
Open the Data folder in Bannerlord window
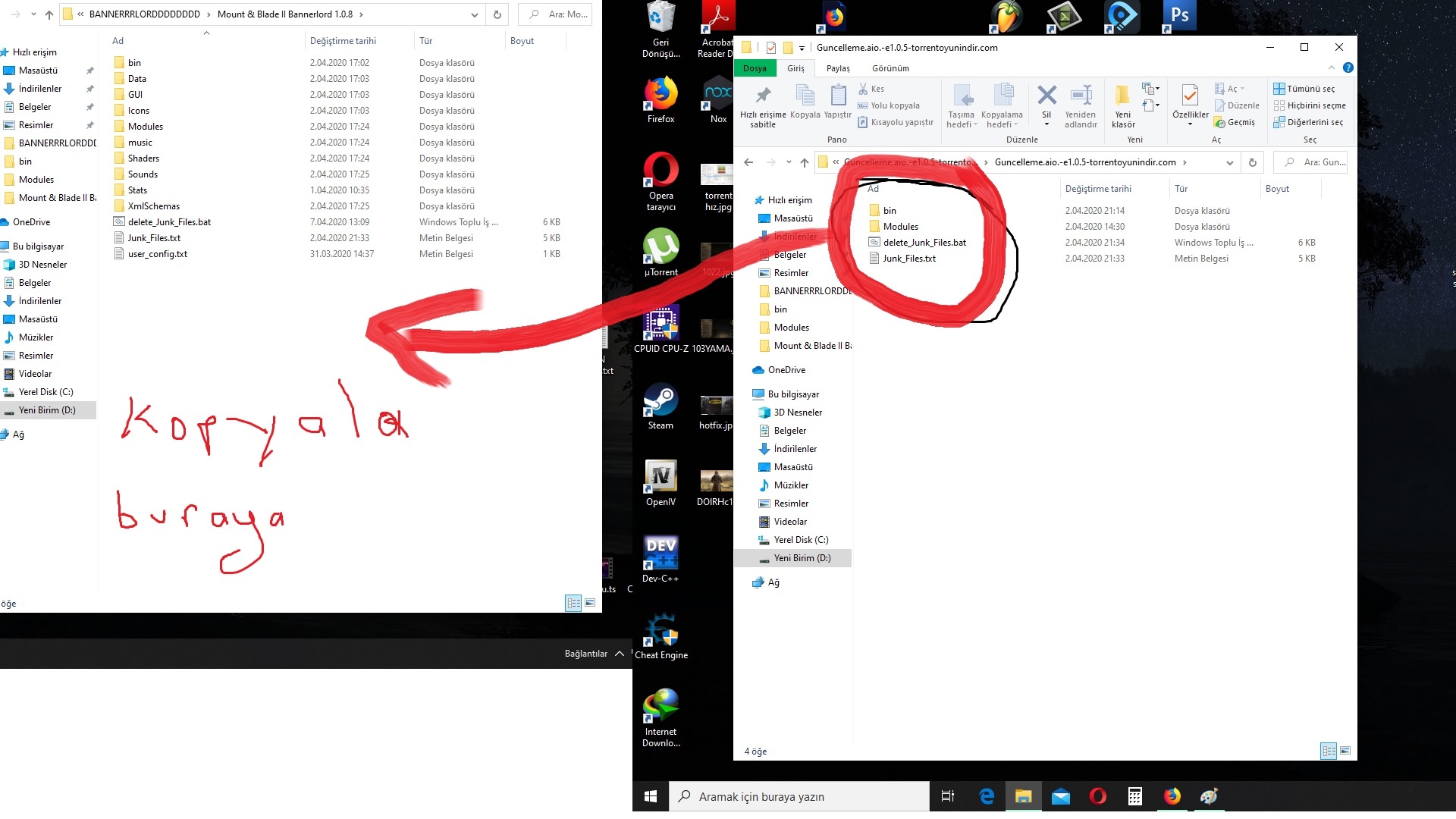click(x=137, y=79)
